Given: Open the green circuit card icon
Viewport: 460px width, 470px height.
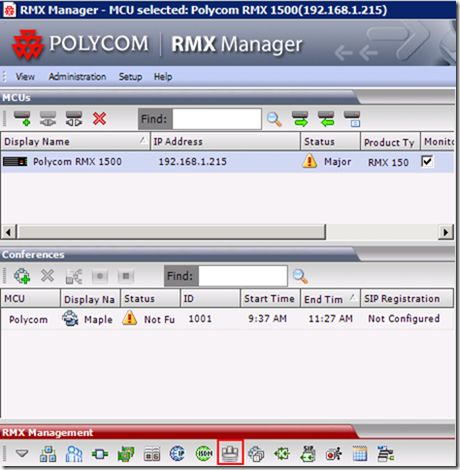Looking at the screenshot, I should [126, 454].
